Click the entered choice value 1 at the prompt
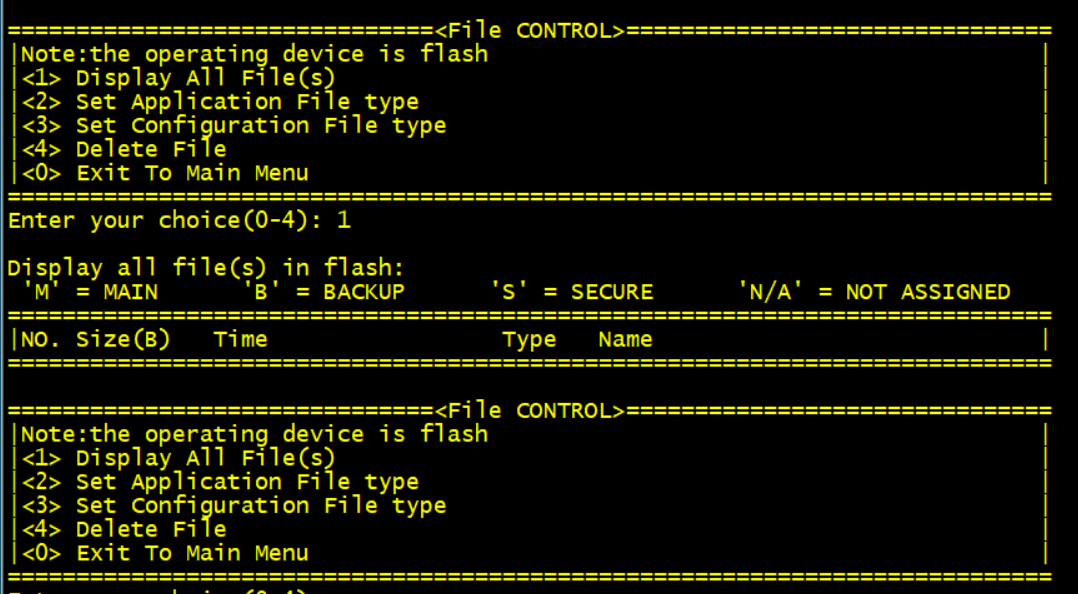1078x594 pixels. (344, 220)
